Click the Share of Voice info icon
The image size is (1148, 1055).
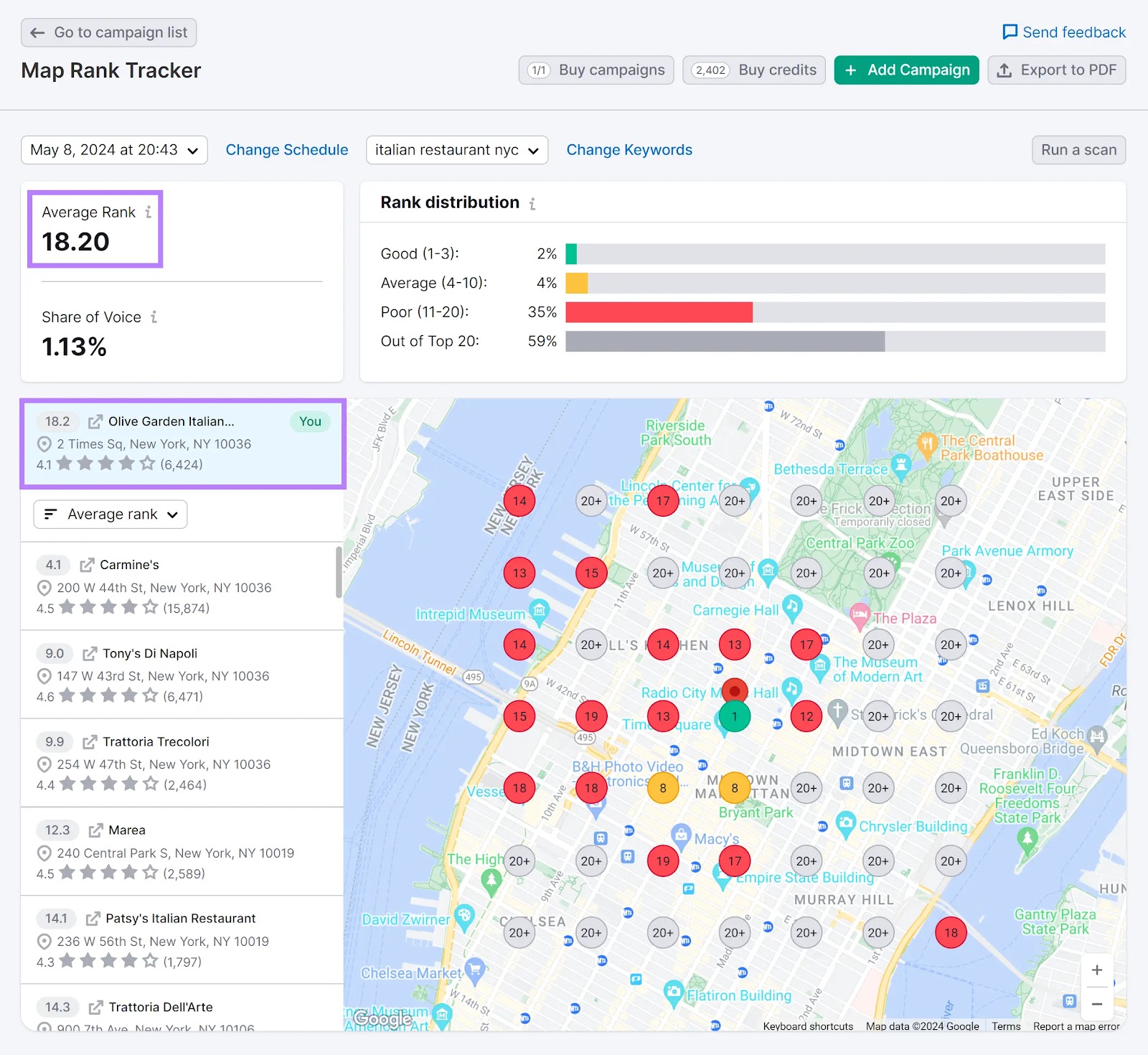click(154, 316)
